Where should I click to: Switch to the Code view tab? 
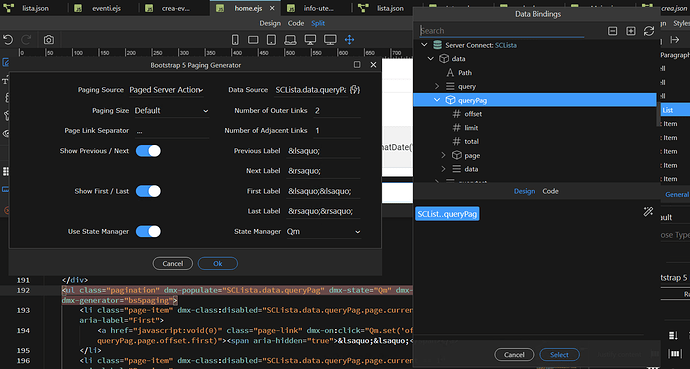click(296, 23)
